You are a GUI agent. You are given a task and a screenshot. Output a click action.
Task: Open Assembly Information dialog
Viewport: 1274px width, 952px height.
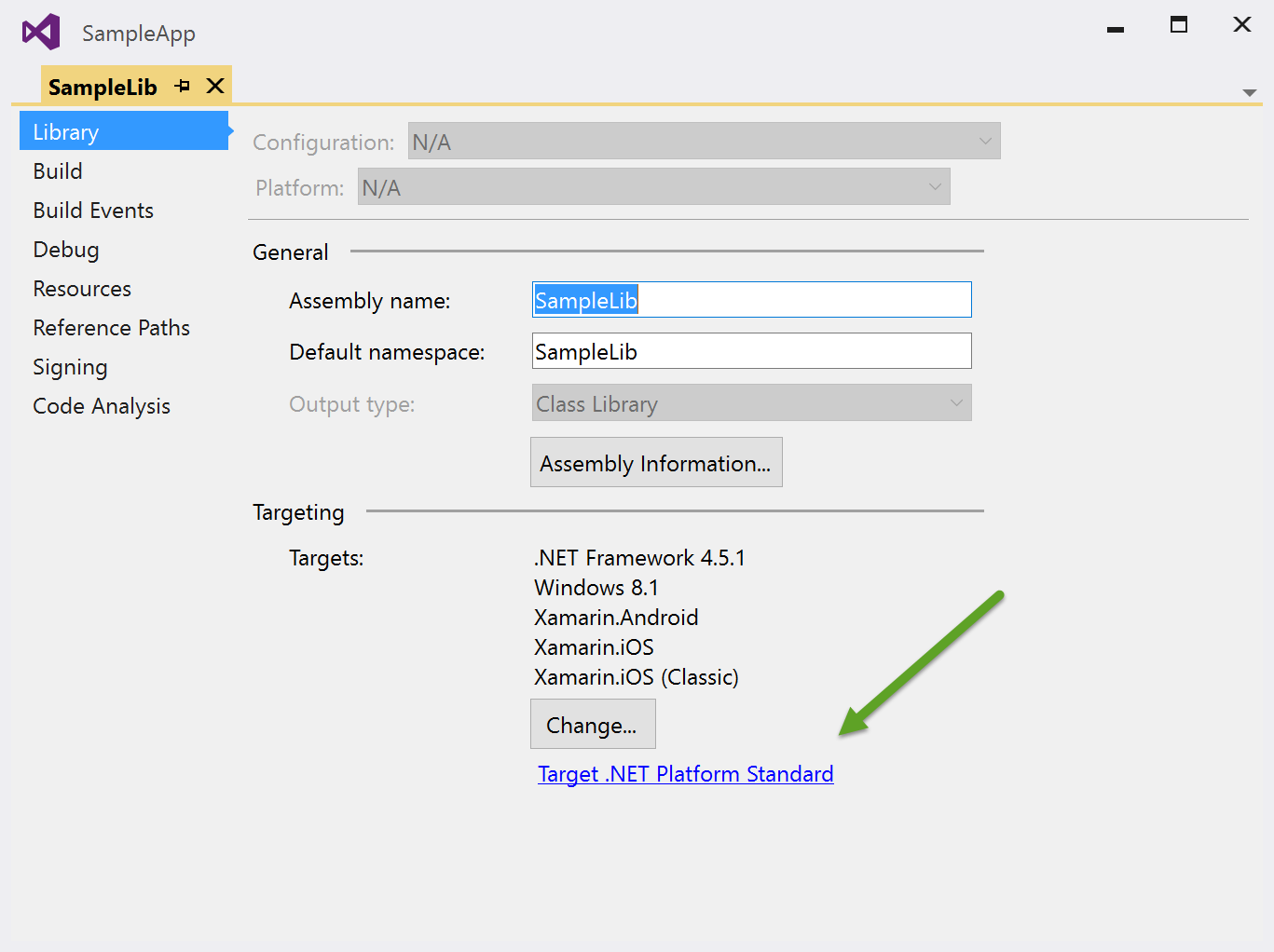coord(656,463)
